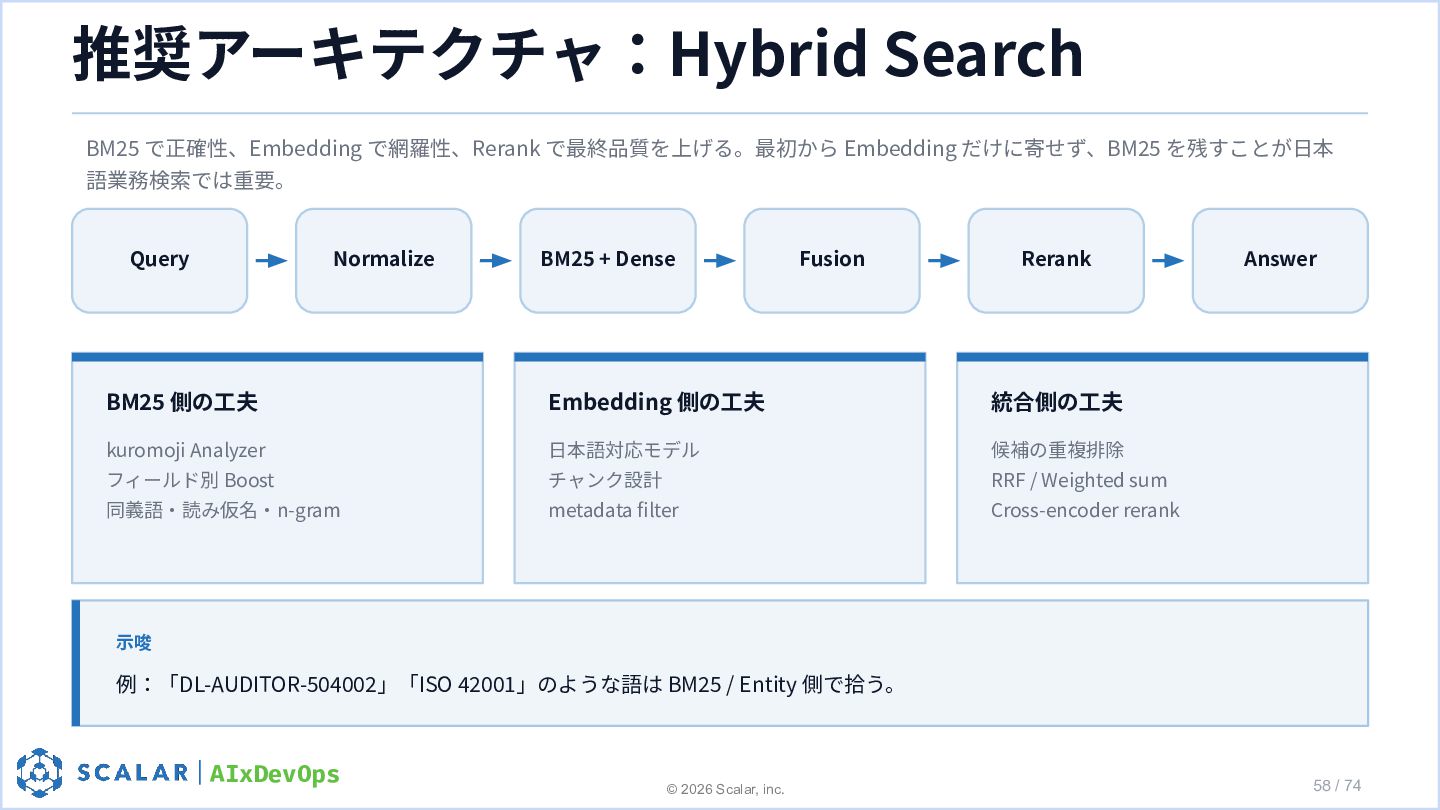Screen dimensions: 1440x810
Task: Click the arrow between Fusion and Rerank
Action: tap(943, 261)
